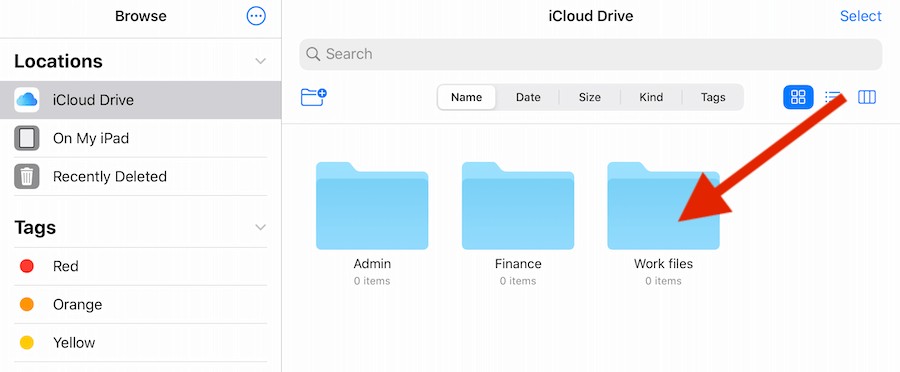Click the Admin folder name
Image resolution: width=900 pixels, height=372 pixels.
tap(372, 264)
